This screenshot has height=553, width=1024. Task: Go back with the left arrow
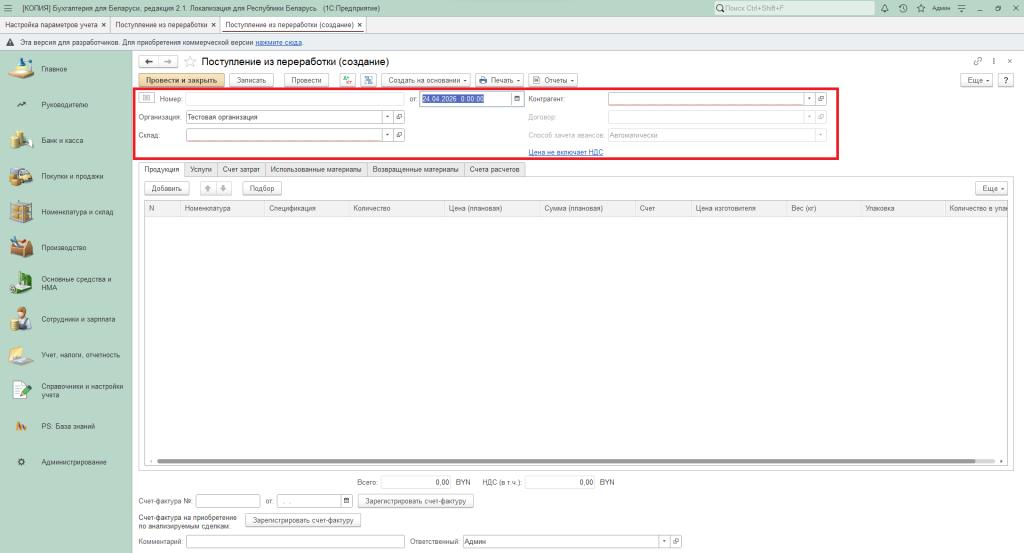(149, 62)
